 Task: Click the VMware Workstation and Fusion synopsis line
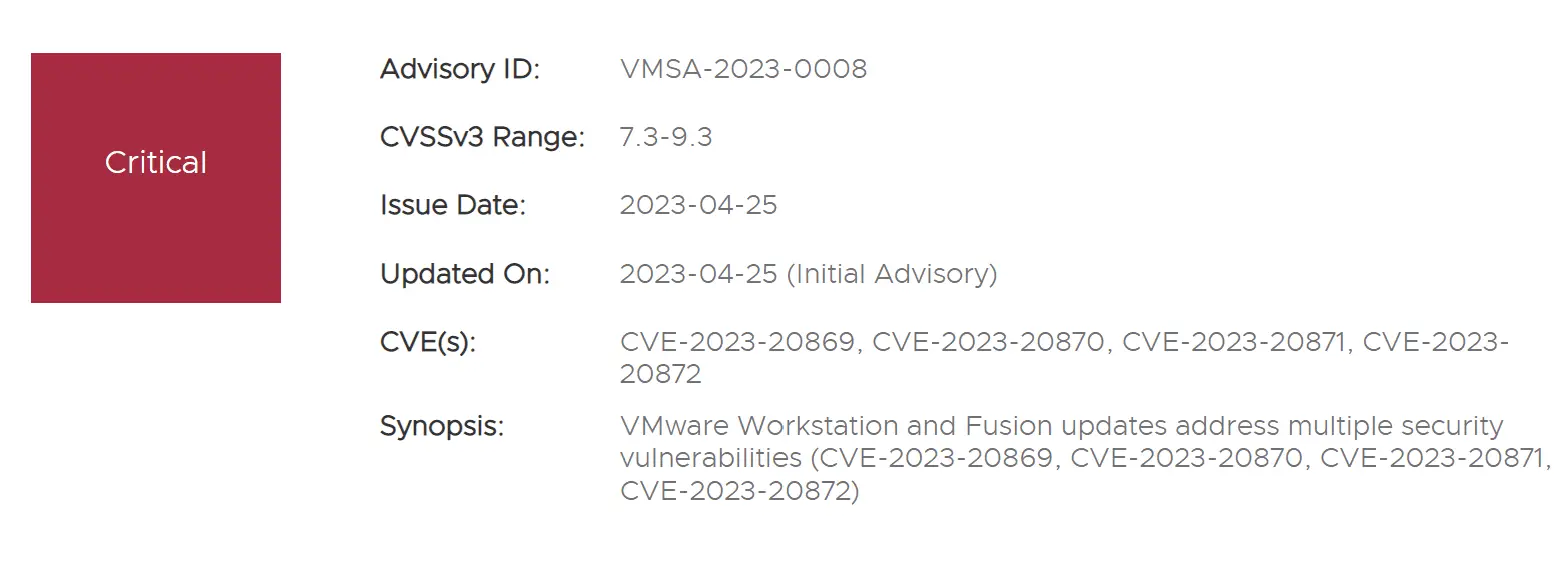tap(1062, 427)
